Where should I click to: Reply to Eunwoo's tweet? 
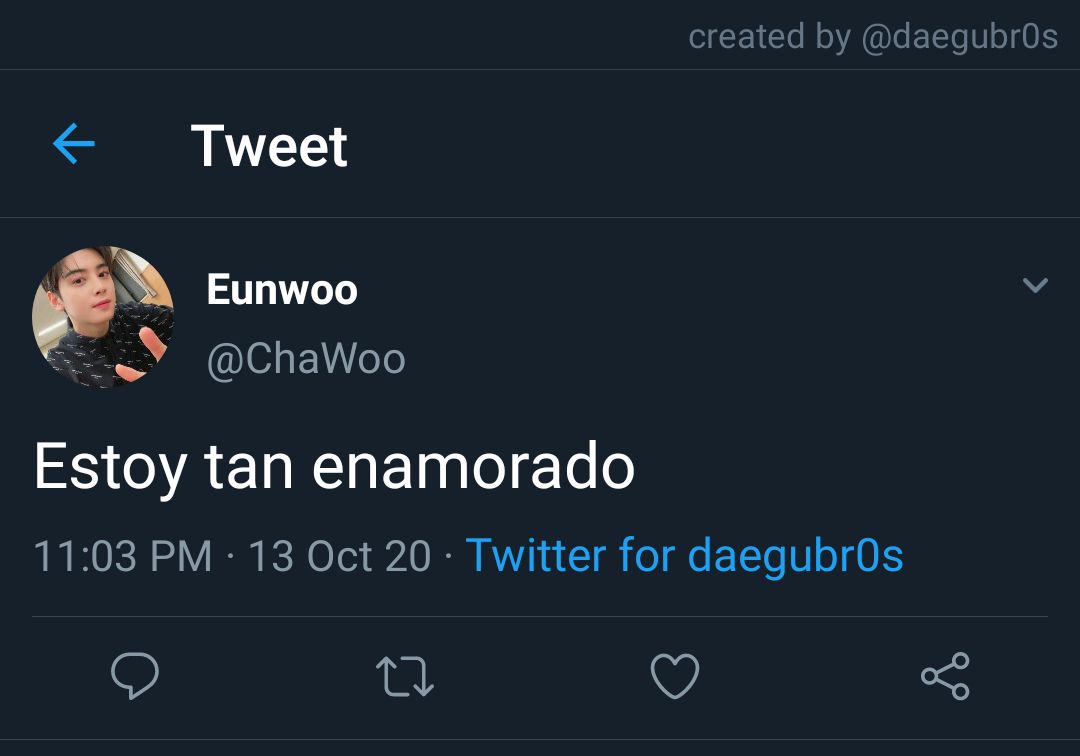tap(135, 675)
